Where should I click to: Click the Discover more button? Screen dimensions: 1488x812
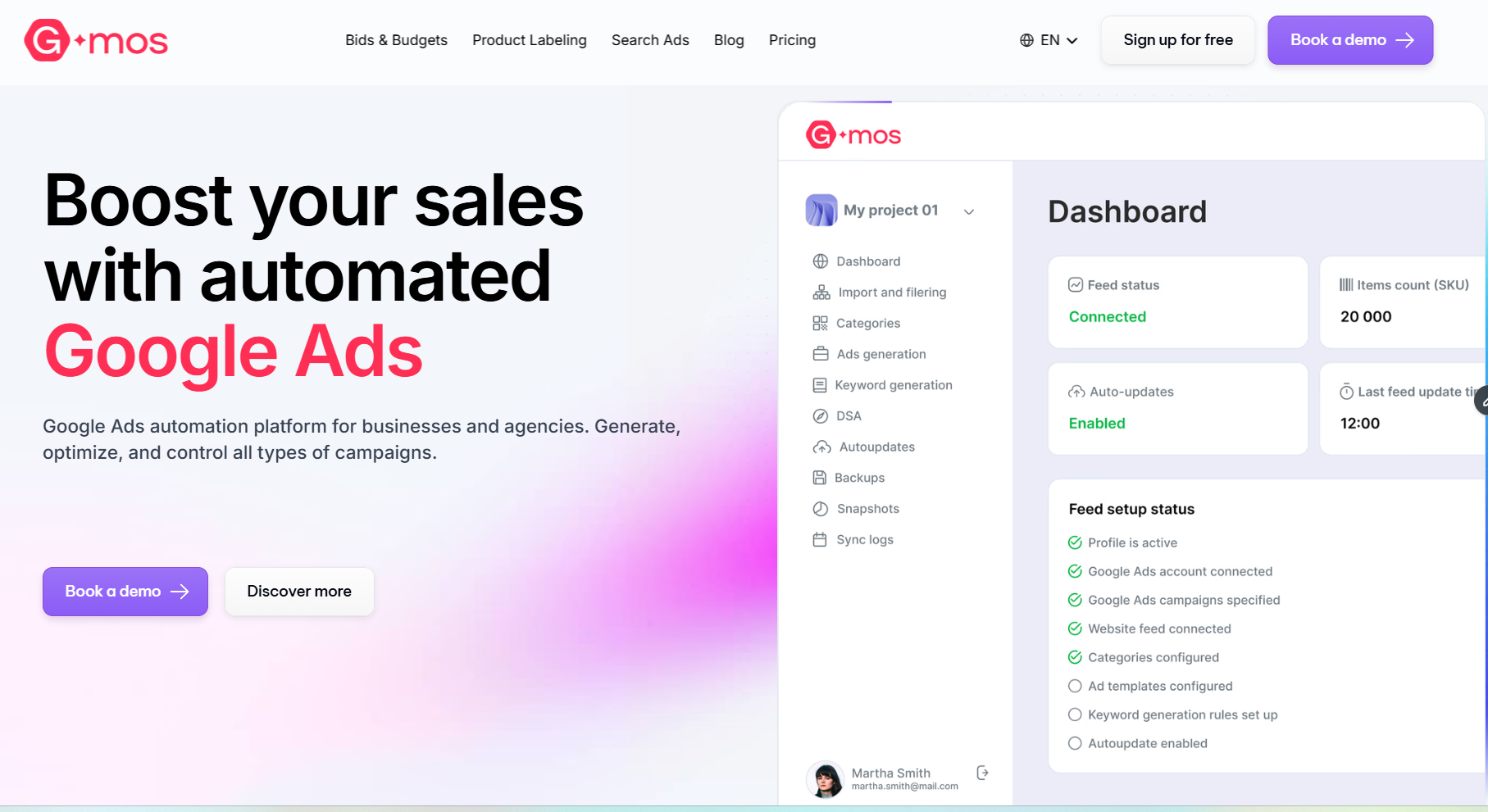click(299, 592)
